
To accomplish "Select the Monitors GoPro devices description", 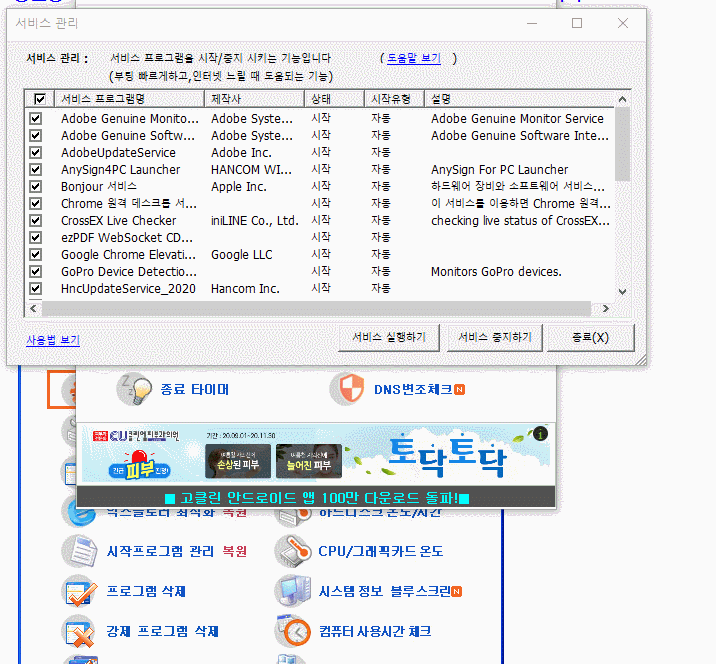I will 496,272.
